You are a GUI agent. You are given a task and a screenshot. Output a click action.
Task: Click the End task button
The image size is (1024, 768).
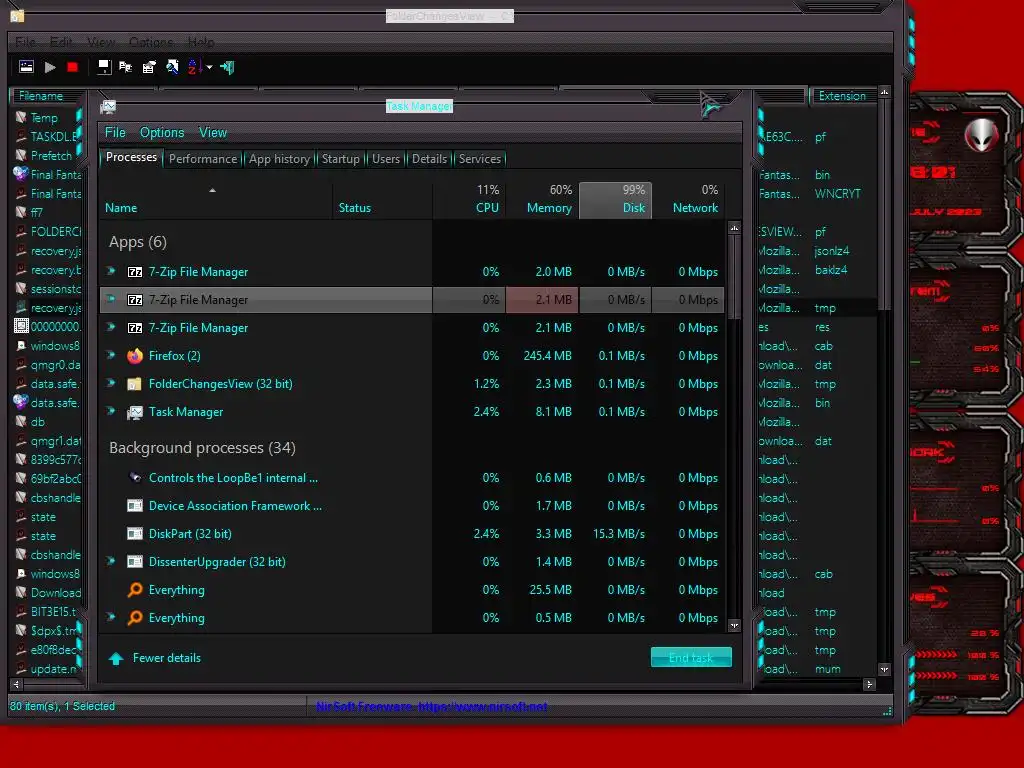click(x=691, y=658)
